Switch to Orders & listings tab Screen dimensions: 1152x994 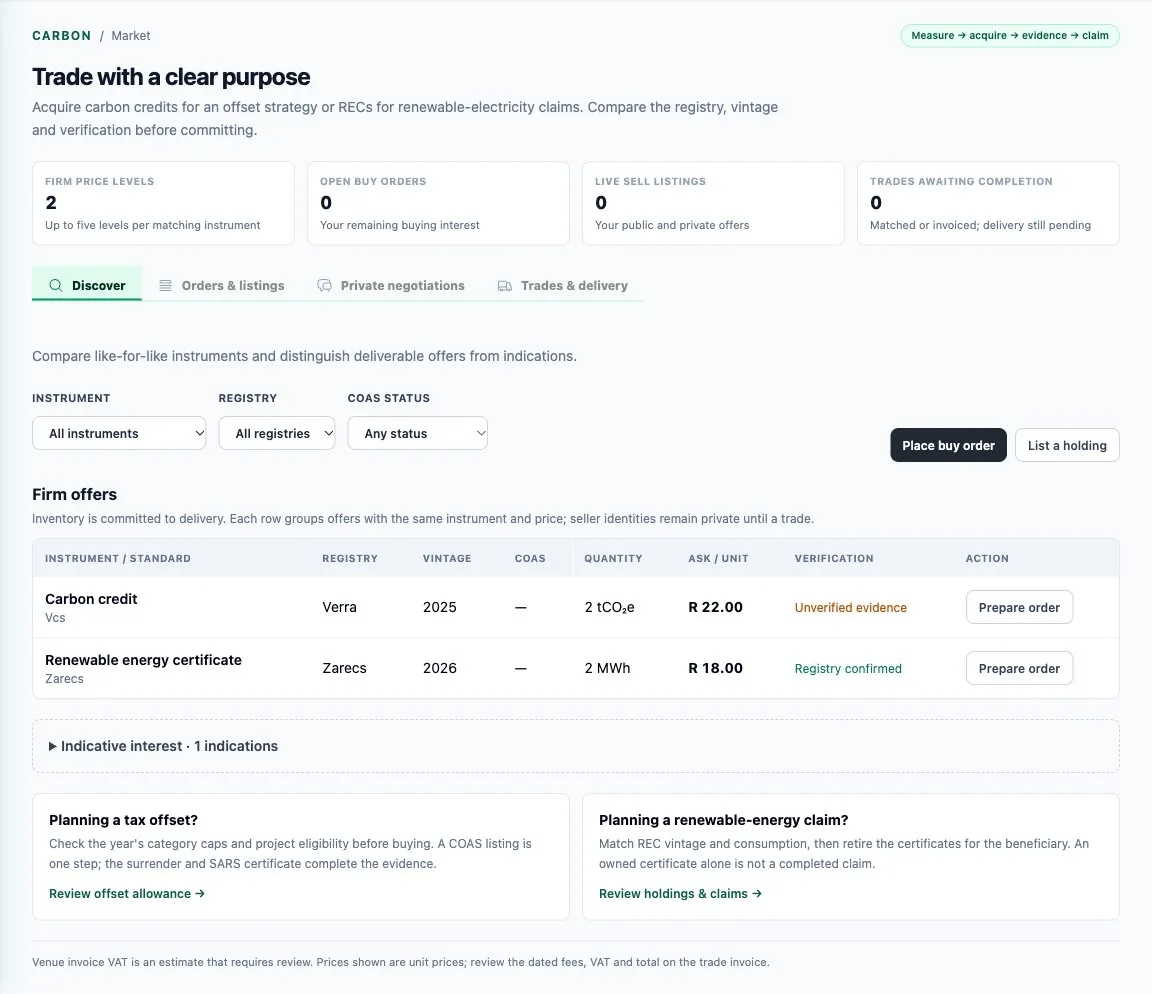pos(222,285)
